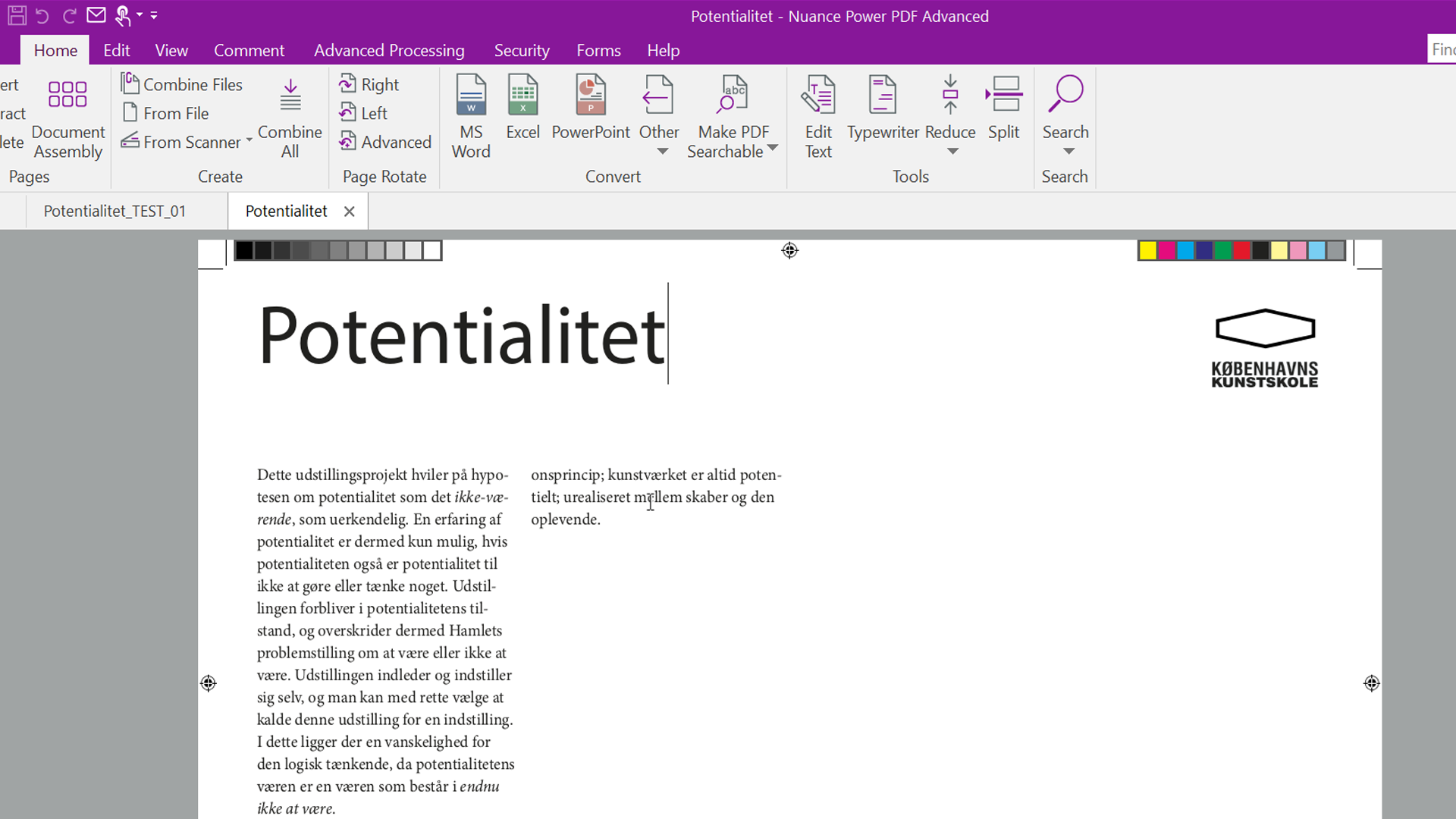Open the Security ribbon tab

[522, 50]
